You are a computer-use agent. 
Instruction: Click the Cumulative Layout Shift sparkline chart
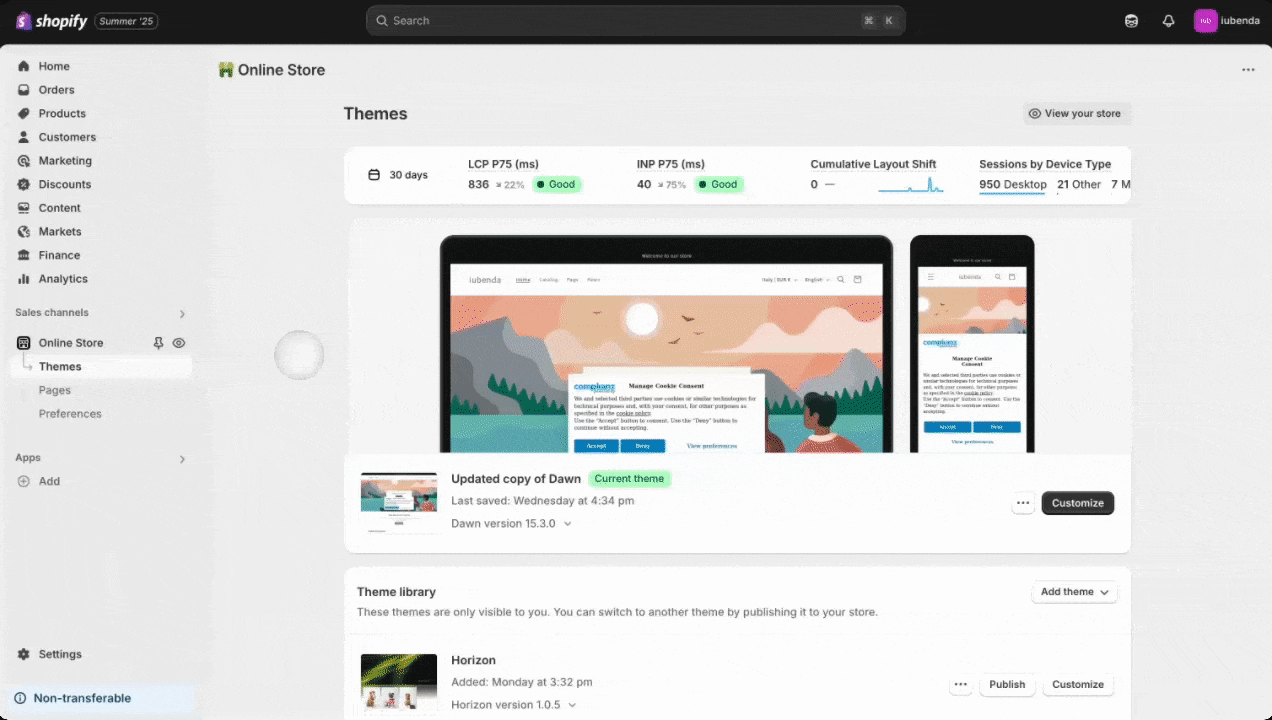point(911,185)
